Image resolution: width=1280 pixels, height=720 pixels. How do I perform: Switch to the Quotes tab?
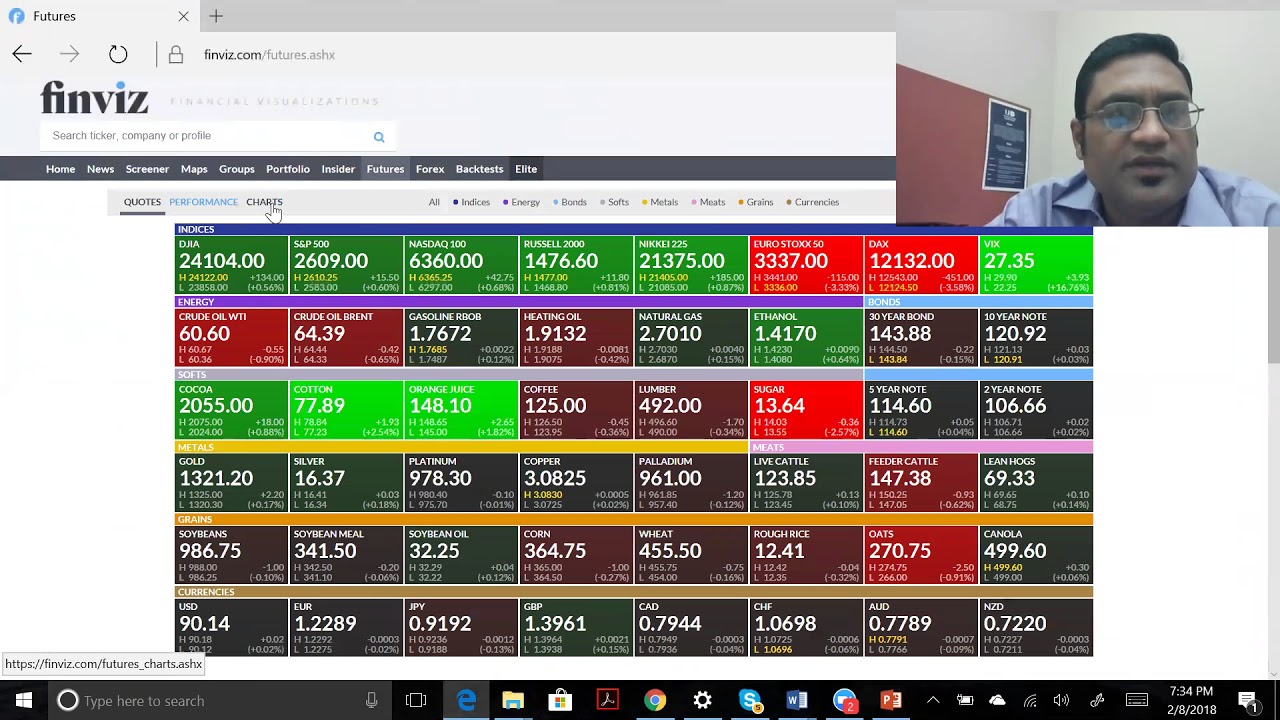tap(142, 202)
